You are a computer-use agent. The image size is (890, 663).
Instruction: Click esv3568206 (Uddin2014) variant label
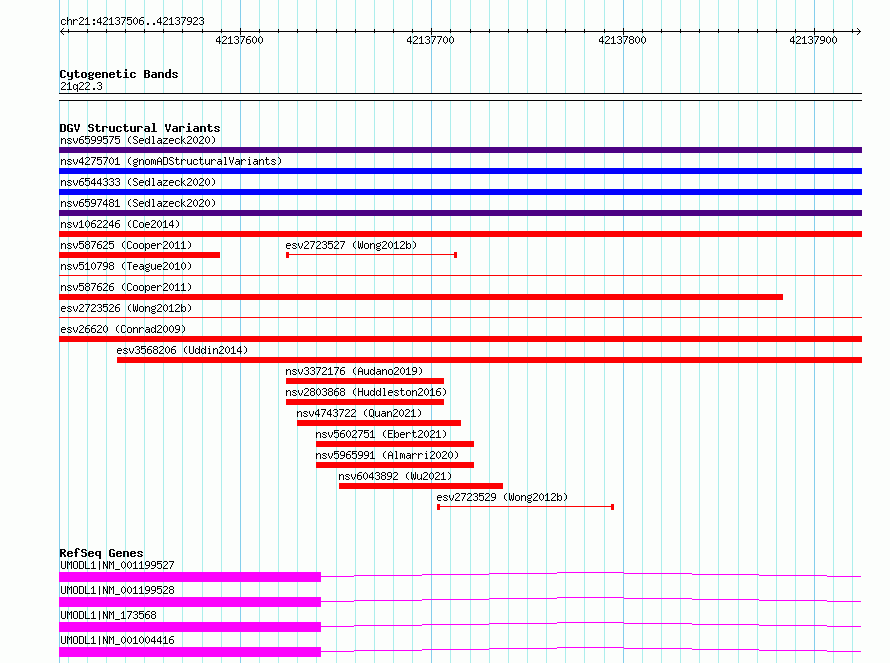point(182,350)
